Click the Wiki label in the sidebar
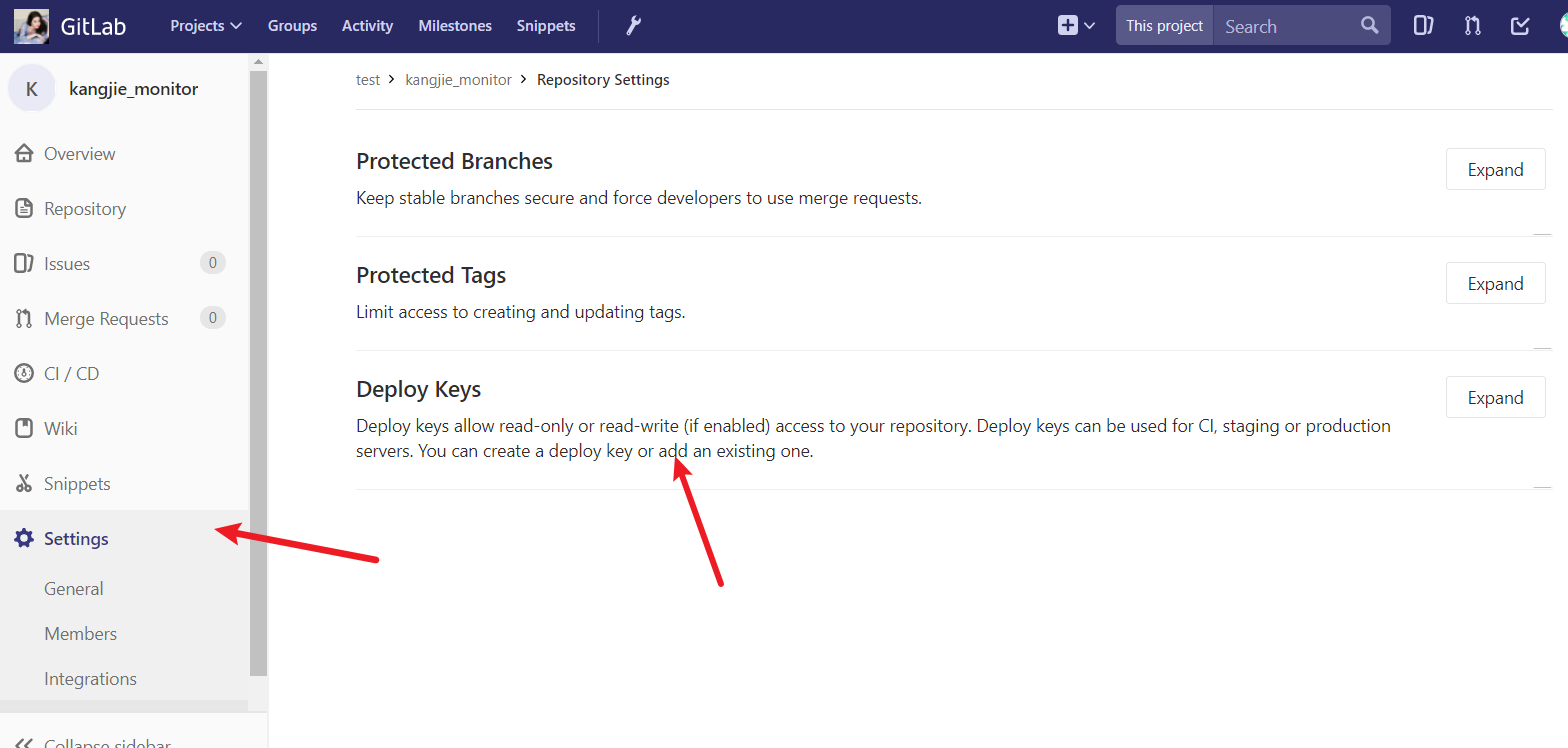This screenshot has width=1568, height=748. (61, 428)
